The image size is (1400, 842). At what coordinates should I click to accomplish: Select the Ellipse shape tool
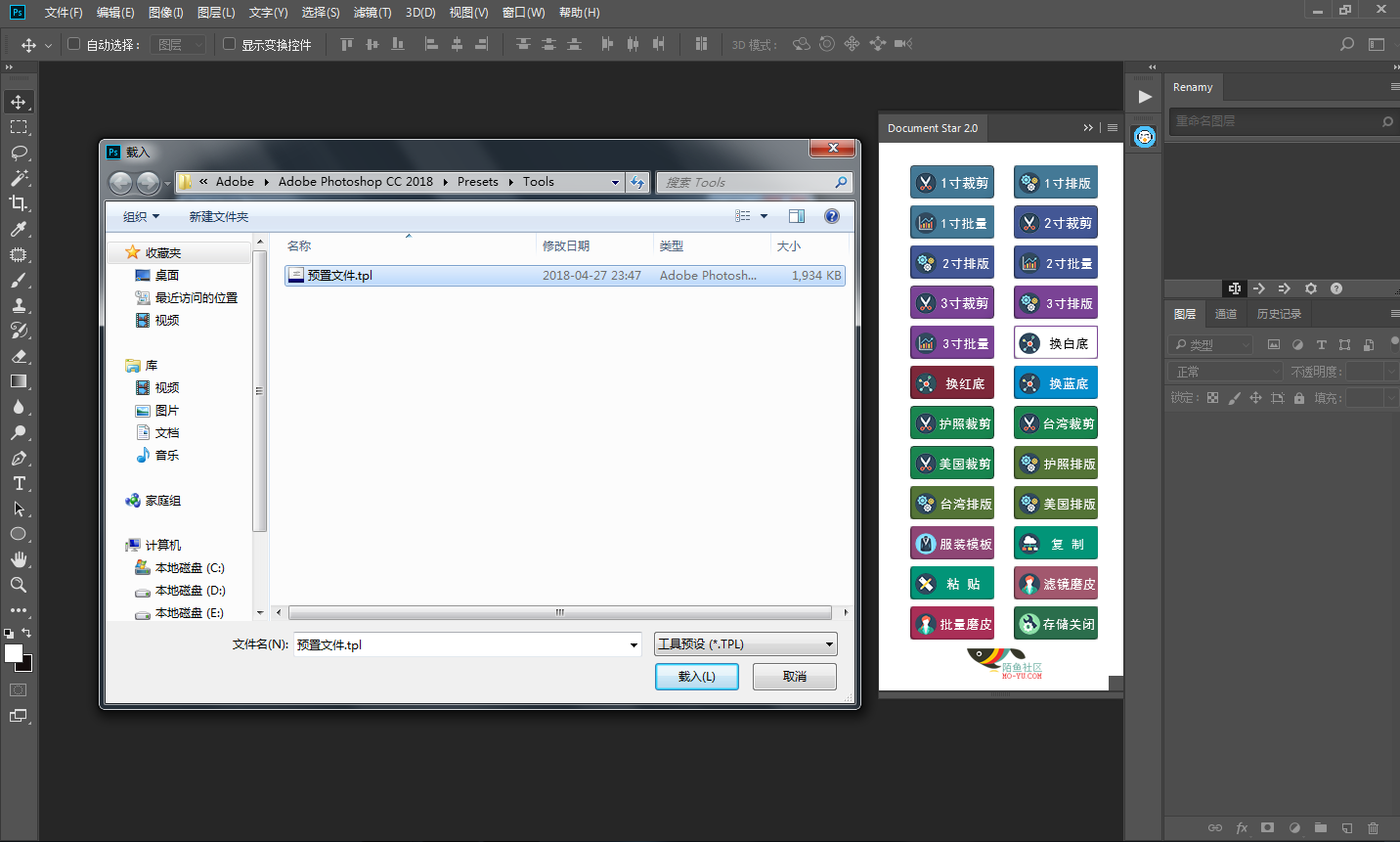(19, 534)
